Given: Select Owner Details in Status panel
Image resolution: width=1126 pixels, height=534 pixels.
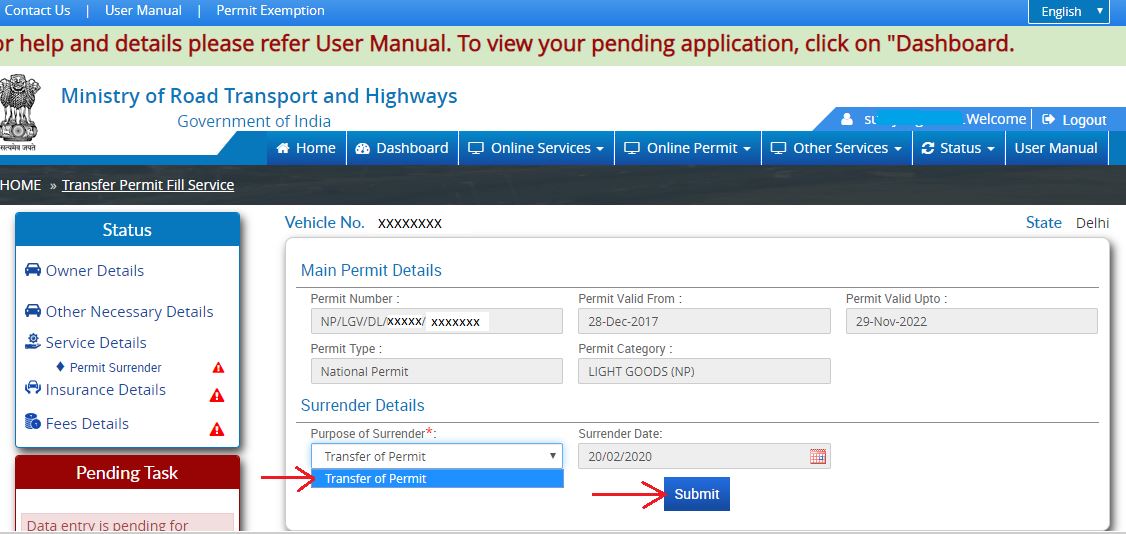Looking at the screenshot, I should point(95,271).
